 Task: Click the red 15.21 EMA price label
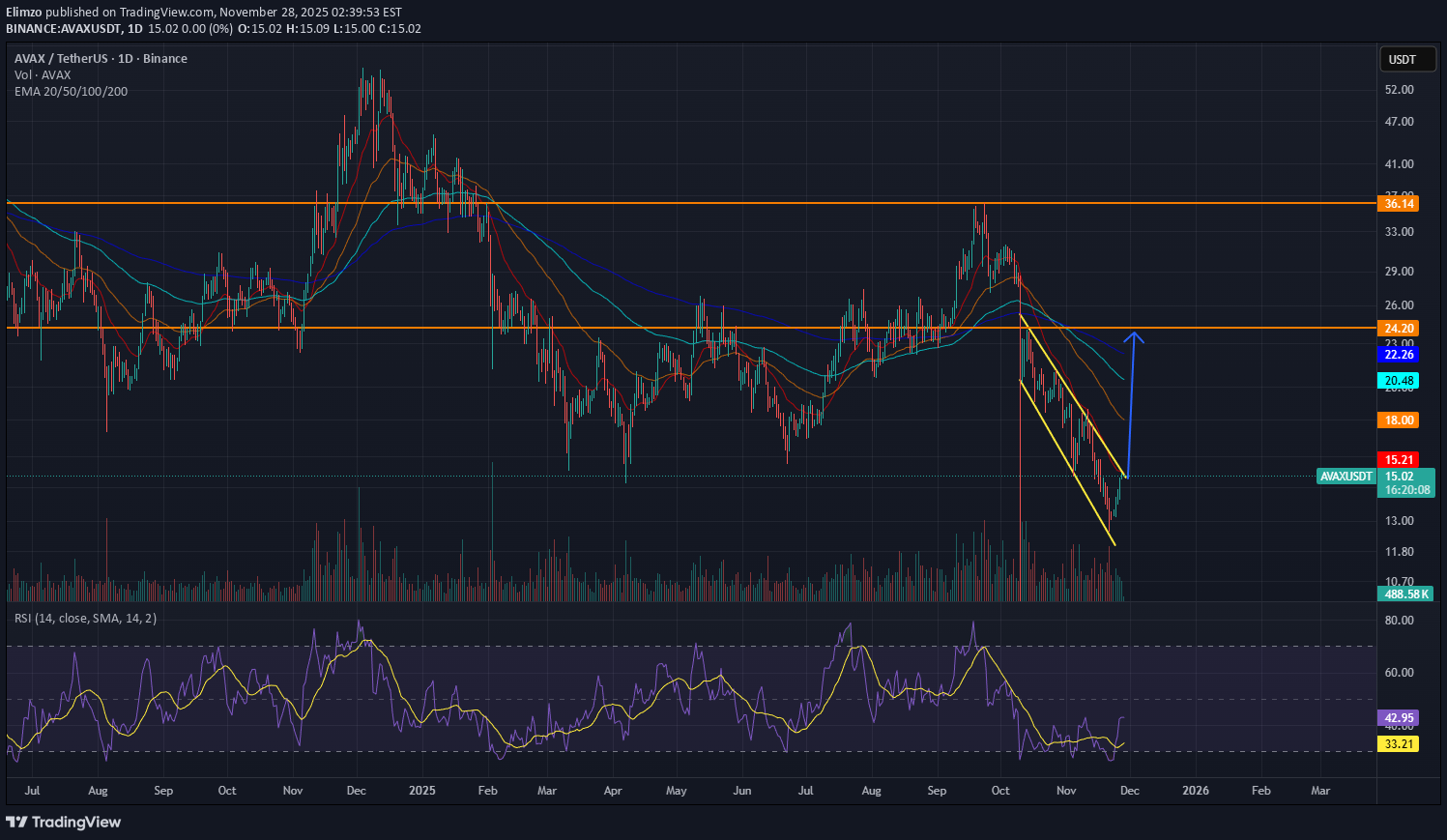pos(1399,460)
